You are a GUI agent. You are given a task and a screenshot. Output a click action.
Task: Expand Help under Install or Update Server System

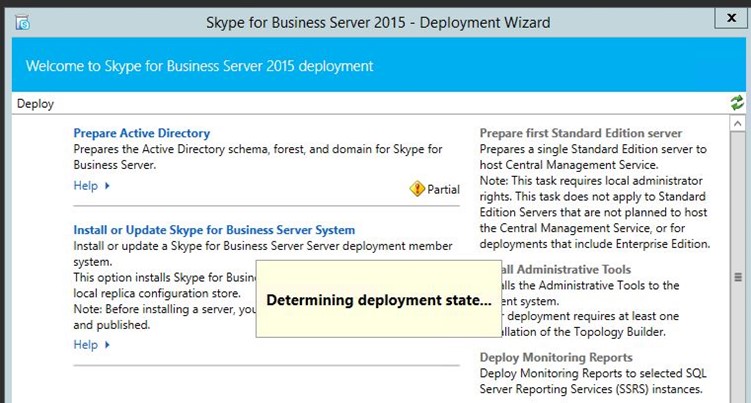91,345
